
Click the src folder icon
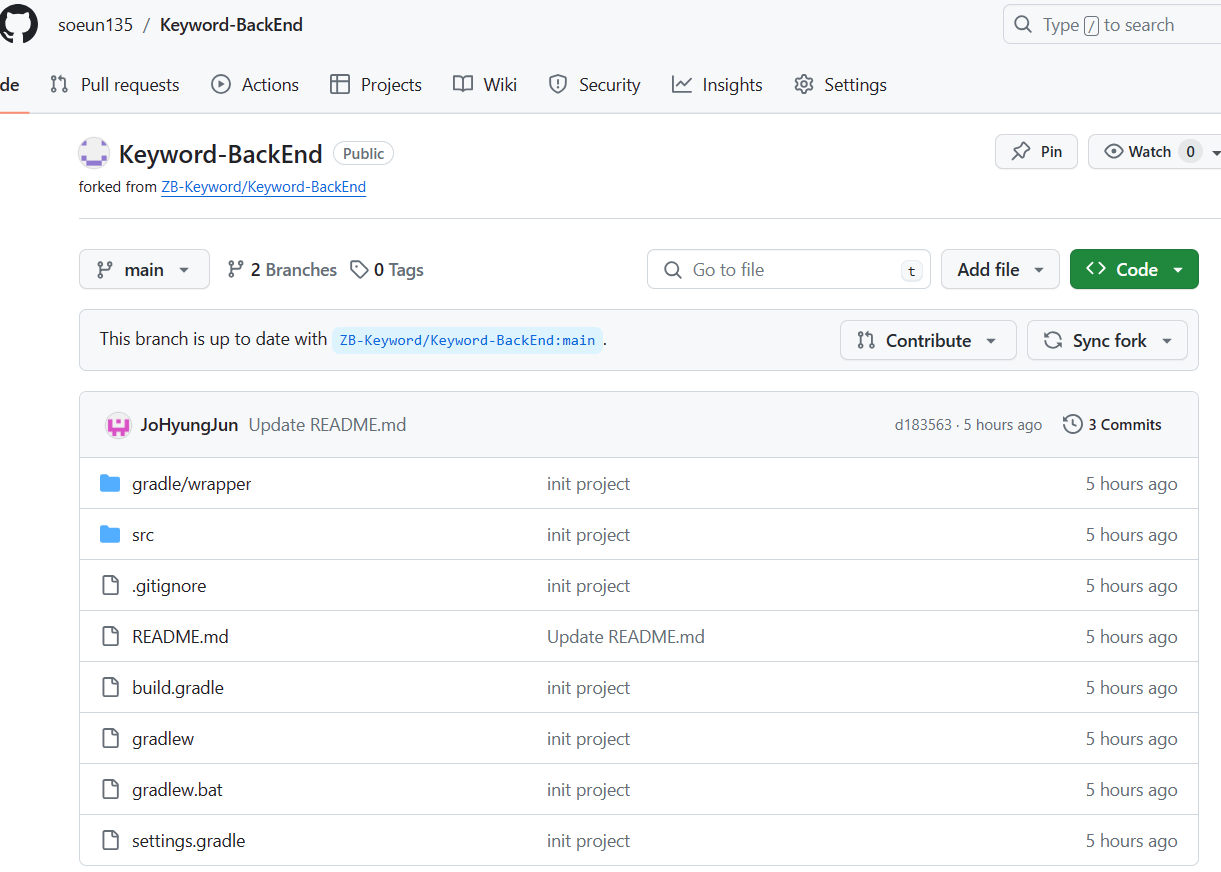click(x=110, y=535)
